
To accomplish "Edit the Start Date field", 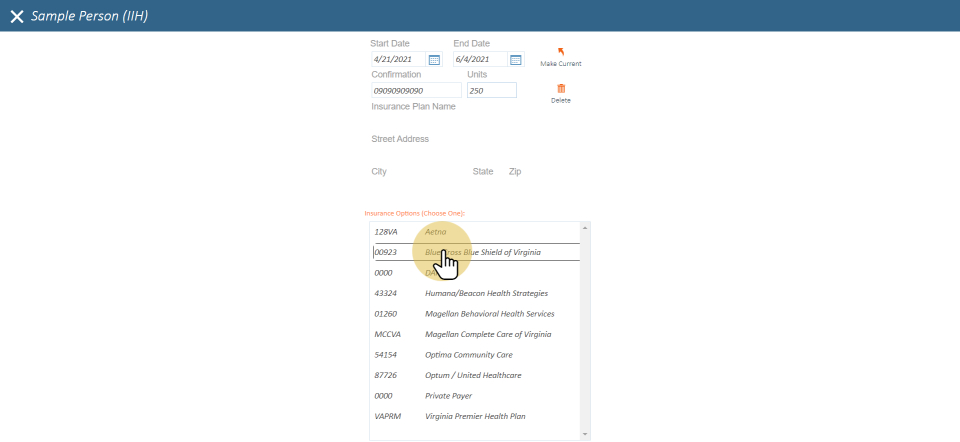I will click(x=398, y=60).
